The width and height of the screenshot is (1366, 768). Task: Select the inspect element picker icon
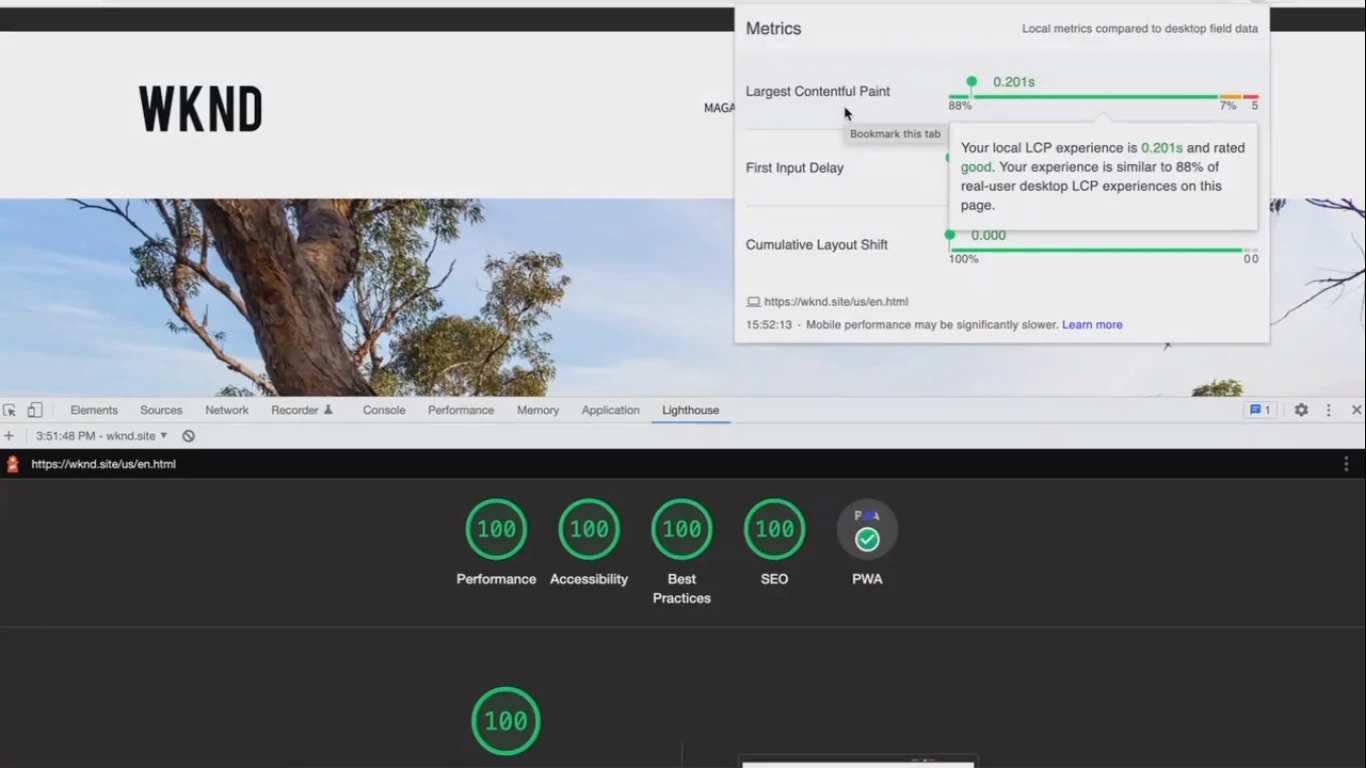coord(10,410)
